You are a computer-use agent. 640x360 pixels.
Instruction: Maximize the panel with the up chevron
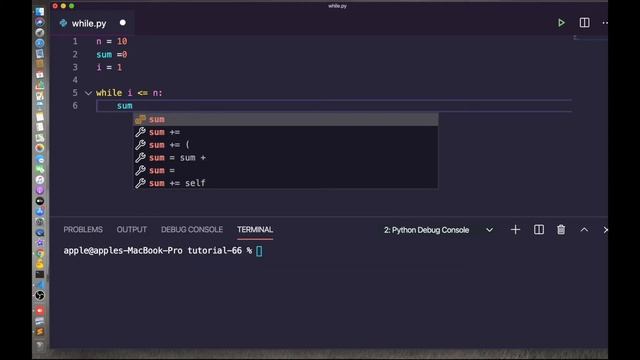(x=584, y=230)
